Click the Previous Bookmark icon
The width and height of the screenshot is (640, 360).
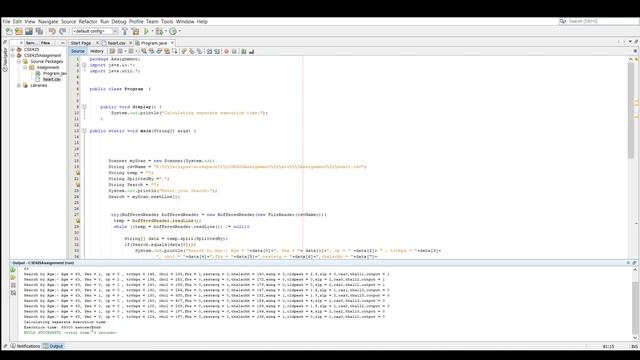coord(184,51)
